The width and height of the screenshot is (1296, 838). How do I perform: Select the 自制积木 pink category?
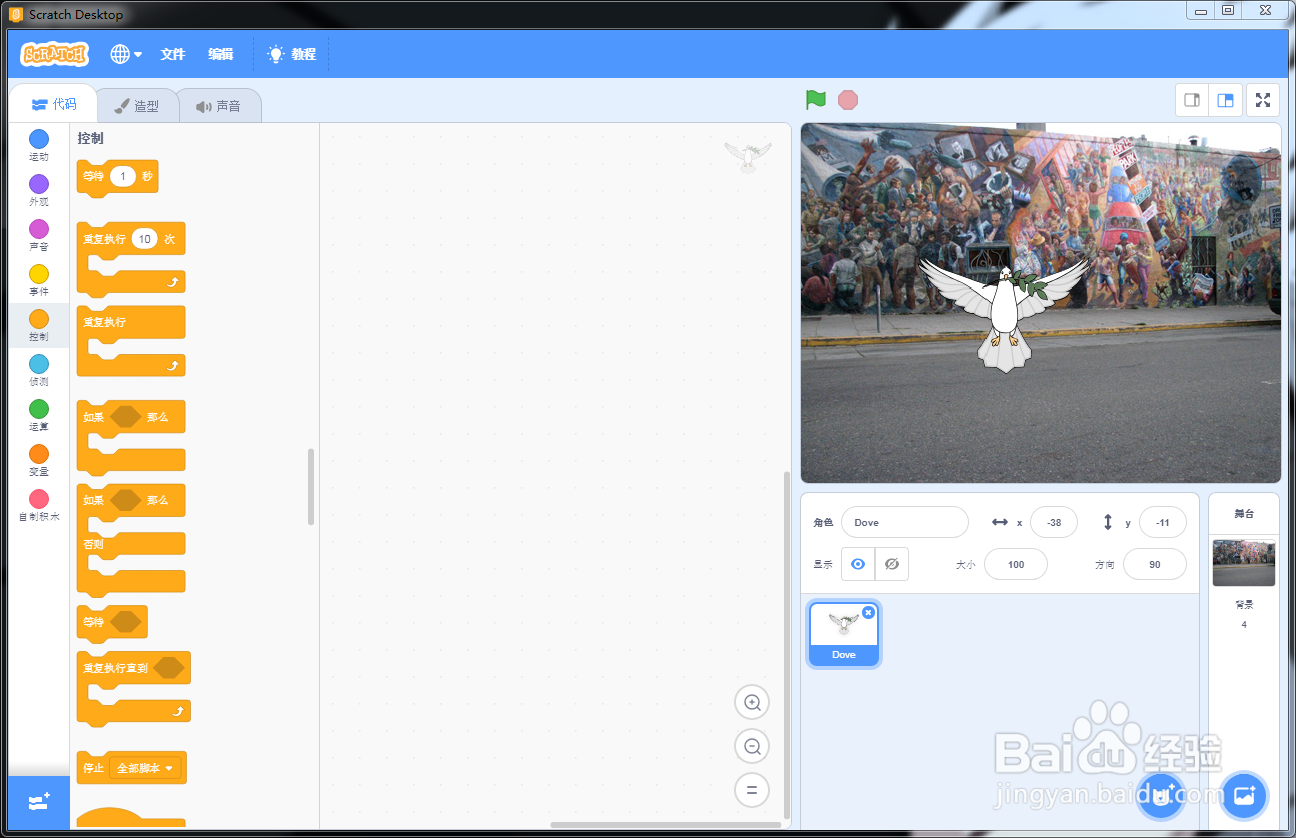[38, 505]
